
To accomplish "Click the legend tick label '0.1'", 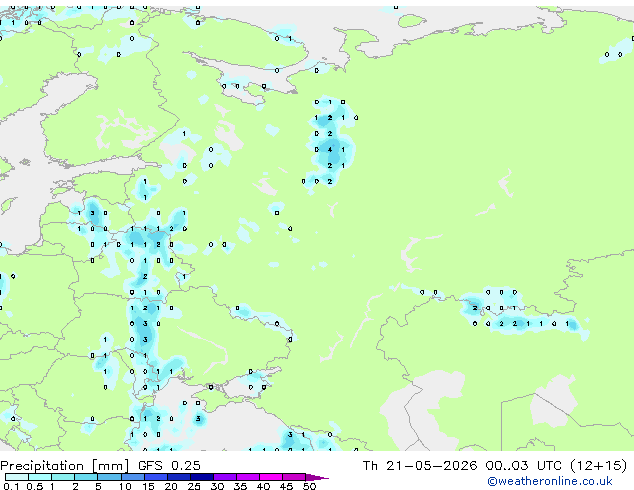I will 11,486.
